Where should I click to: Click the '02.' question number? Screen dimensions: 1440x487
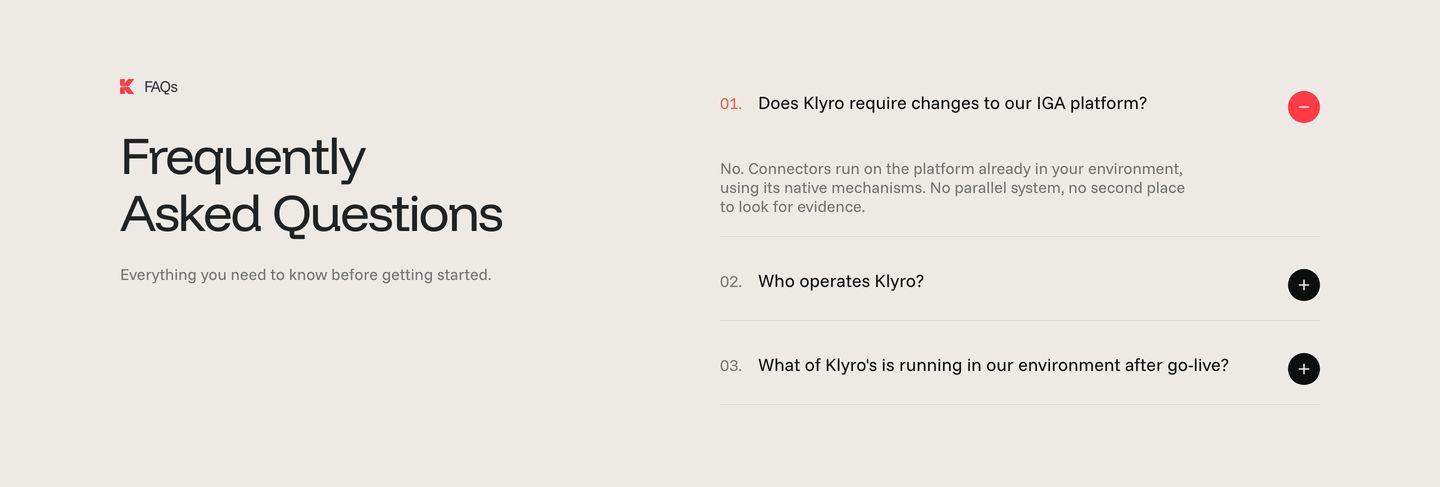point(731,282)
